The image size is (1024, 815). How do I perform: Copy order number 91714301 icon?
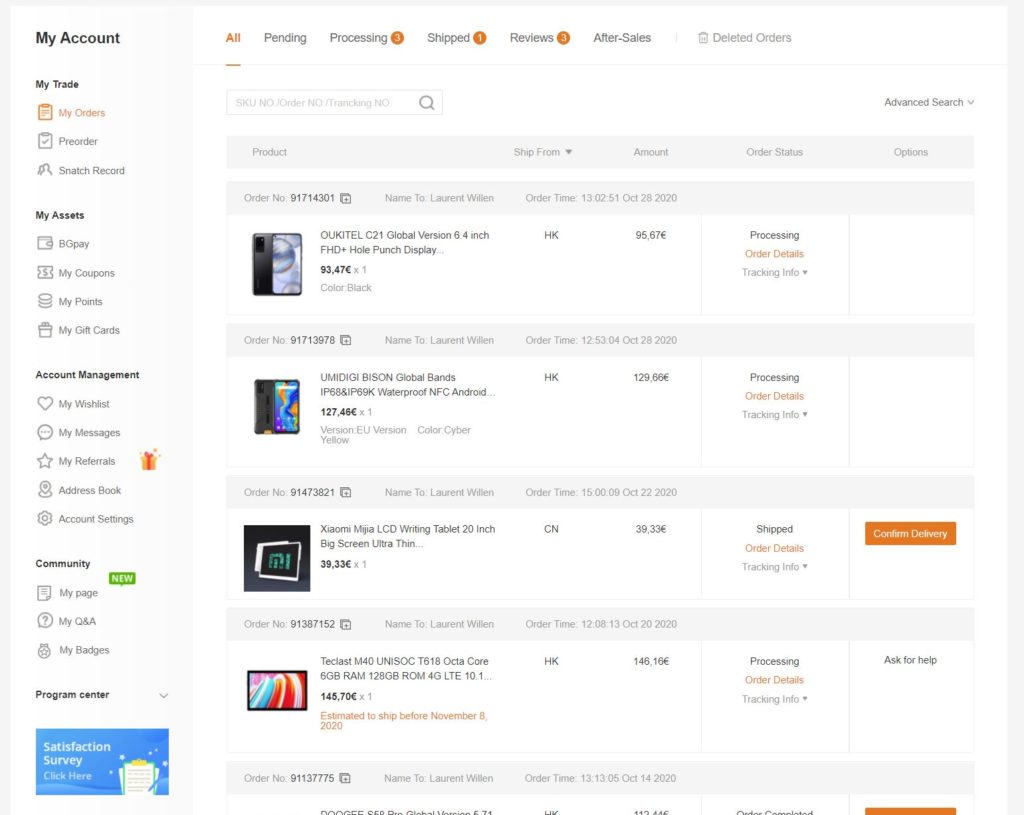click(345, 198)
